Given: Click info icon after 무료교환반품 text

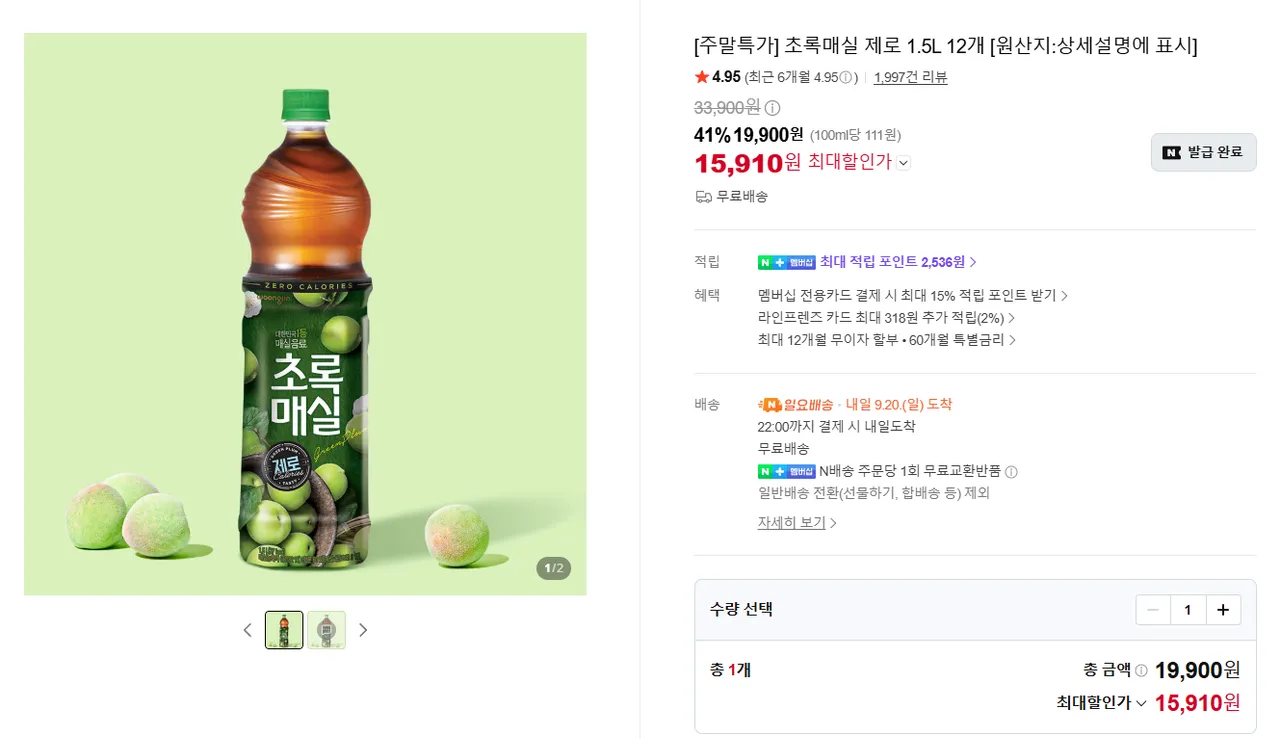Looking at the screenshot, I should click(1011, 472).
